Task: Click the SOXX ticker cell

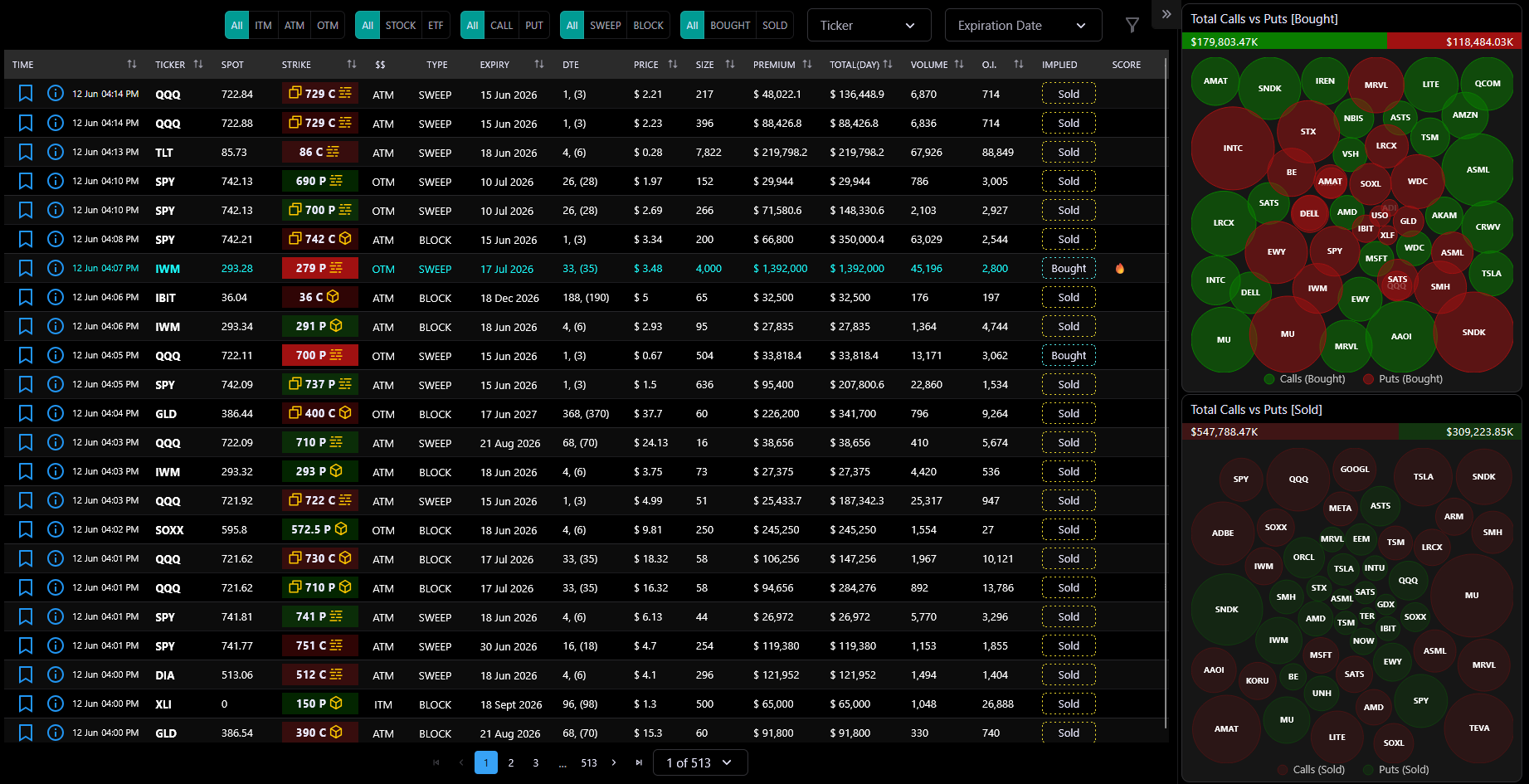Action: pos(169,529)
